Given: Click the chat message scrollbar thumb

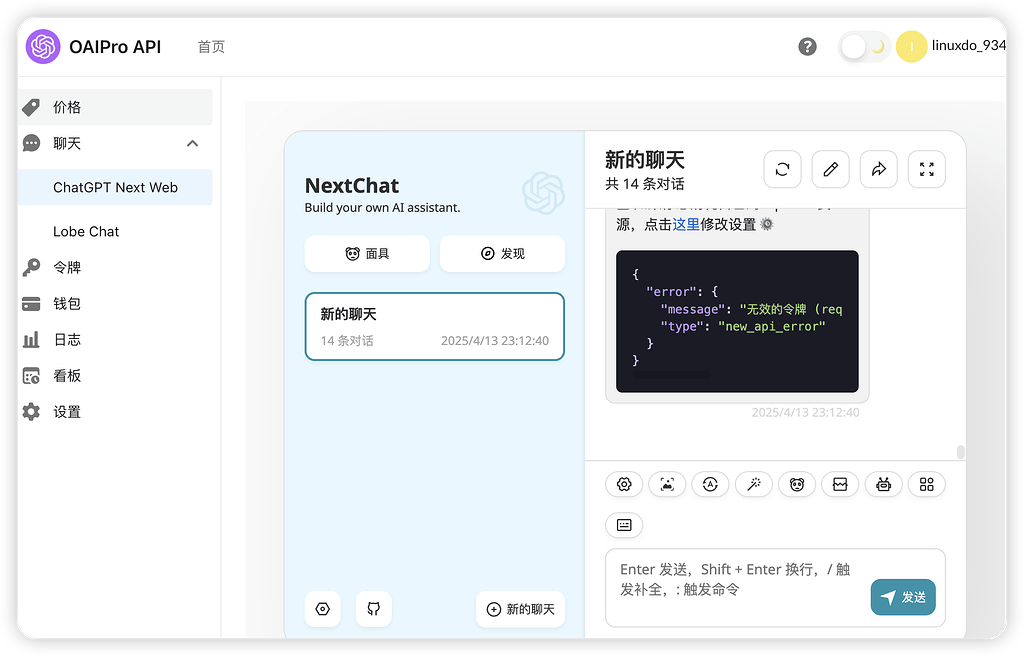Looking at the screenshot, I should [x=960, y=452].
